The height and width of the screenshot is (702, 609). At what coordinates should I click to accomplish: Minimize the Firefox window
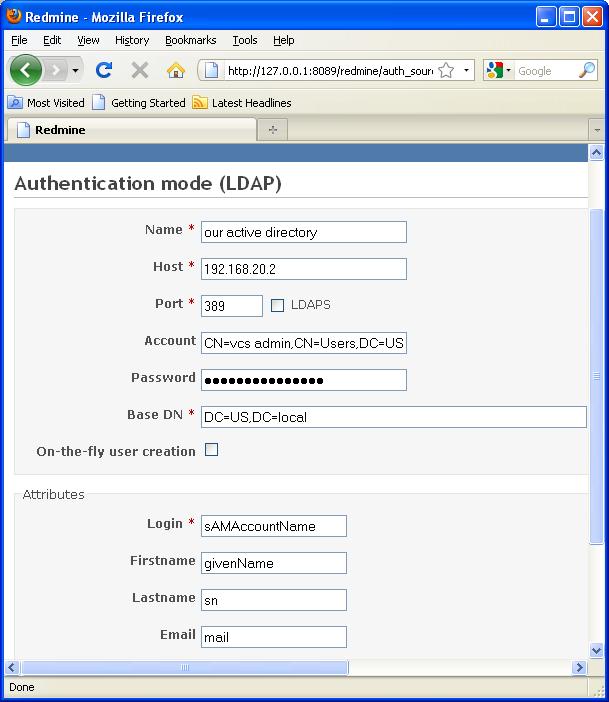[545, 17]
